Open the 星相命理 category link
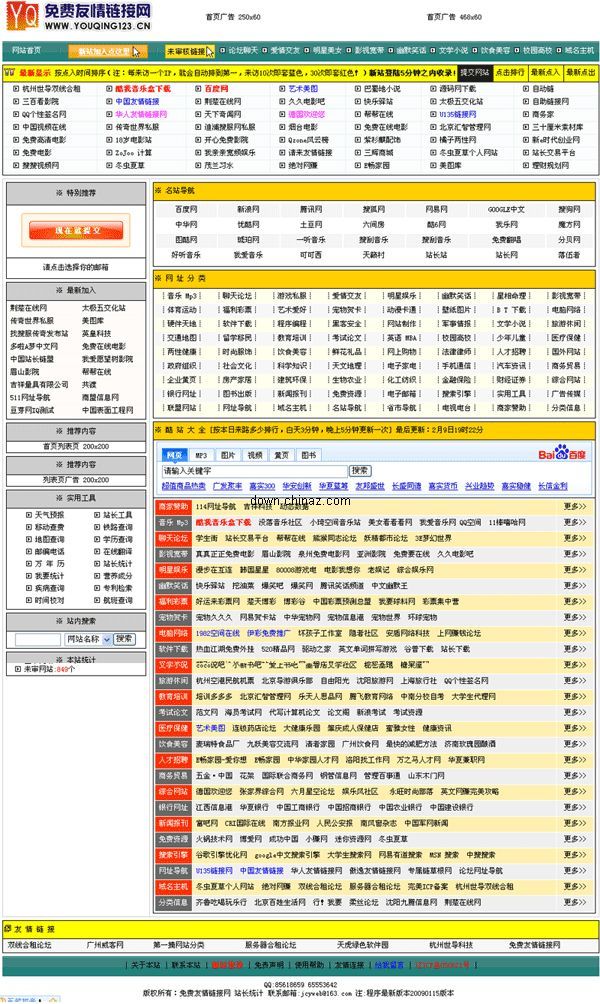The height and width of the screenshot is (1004, 600). [511, 296]
